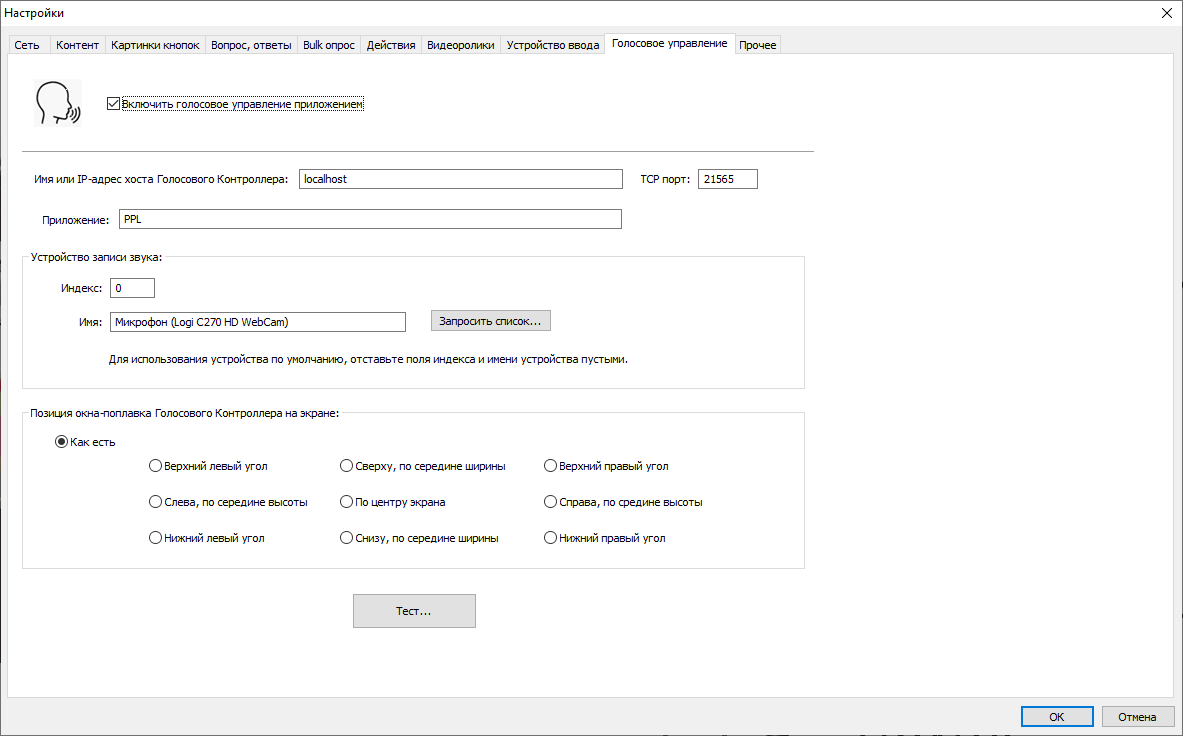Click the 'Отмена' button
This screenshot has width=1183, height=736.
coord(1137,717)
